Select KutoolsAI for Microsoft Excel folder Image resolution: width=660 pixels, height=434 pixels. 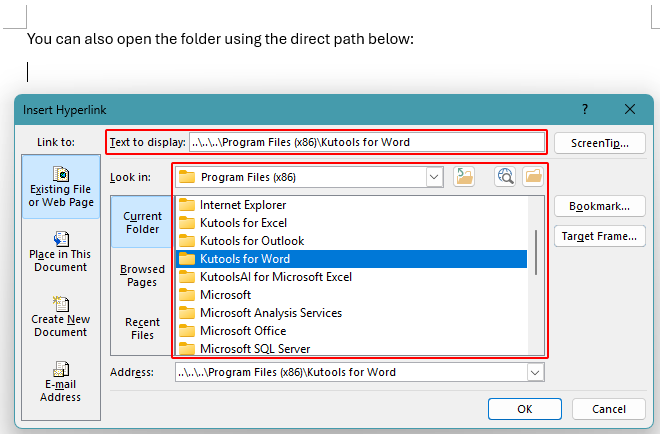[x=351, y=277]
